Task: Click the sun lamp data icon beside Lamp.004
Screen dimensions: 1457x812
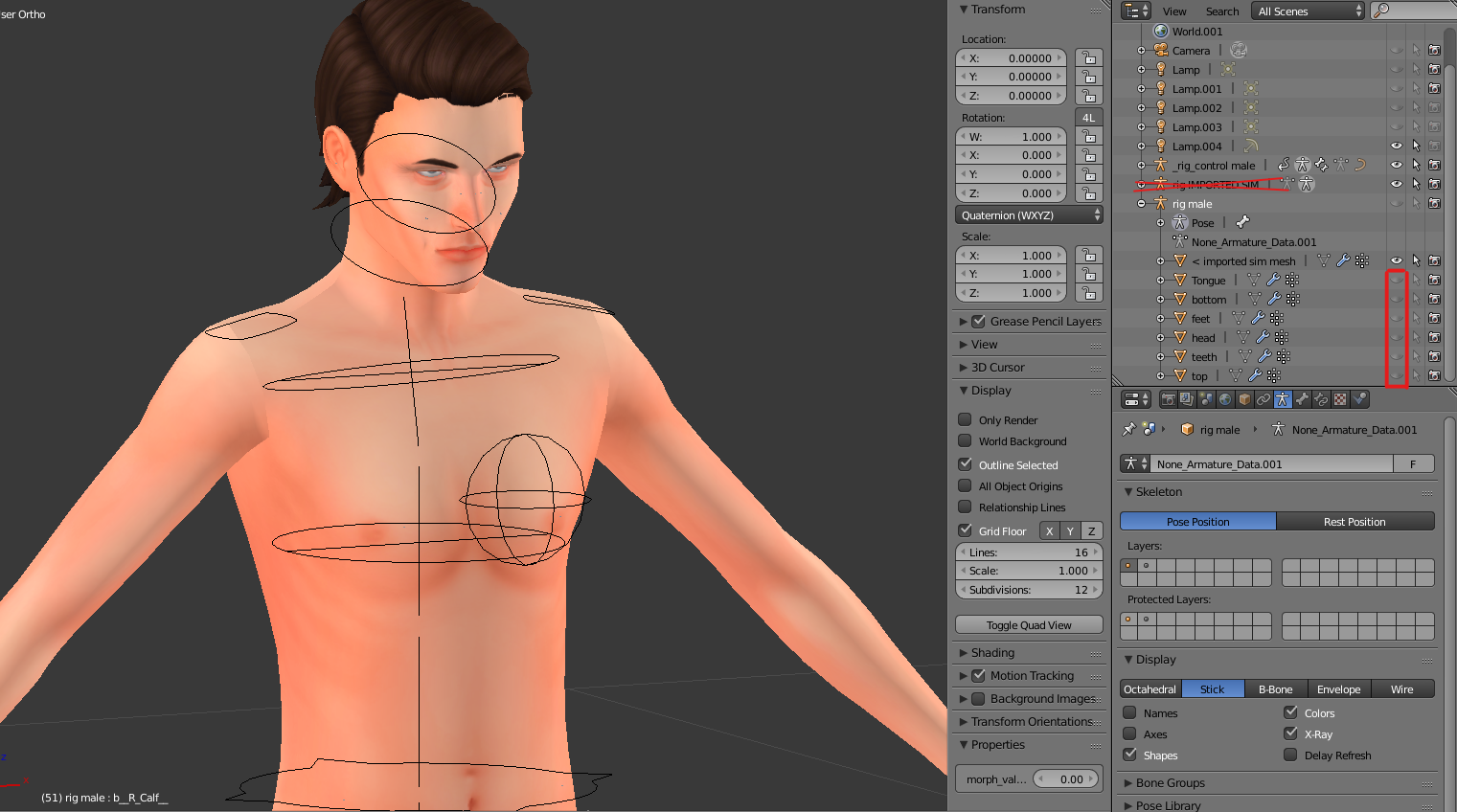Action: tap(1251, 146)
